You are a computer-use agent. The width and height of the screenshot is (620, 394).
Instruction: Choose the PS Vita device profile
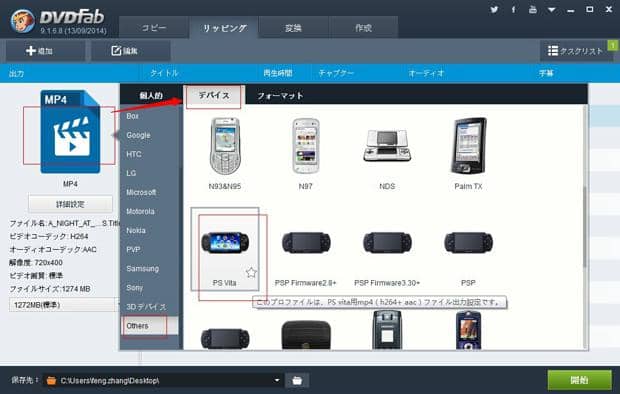coord(225,249)
